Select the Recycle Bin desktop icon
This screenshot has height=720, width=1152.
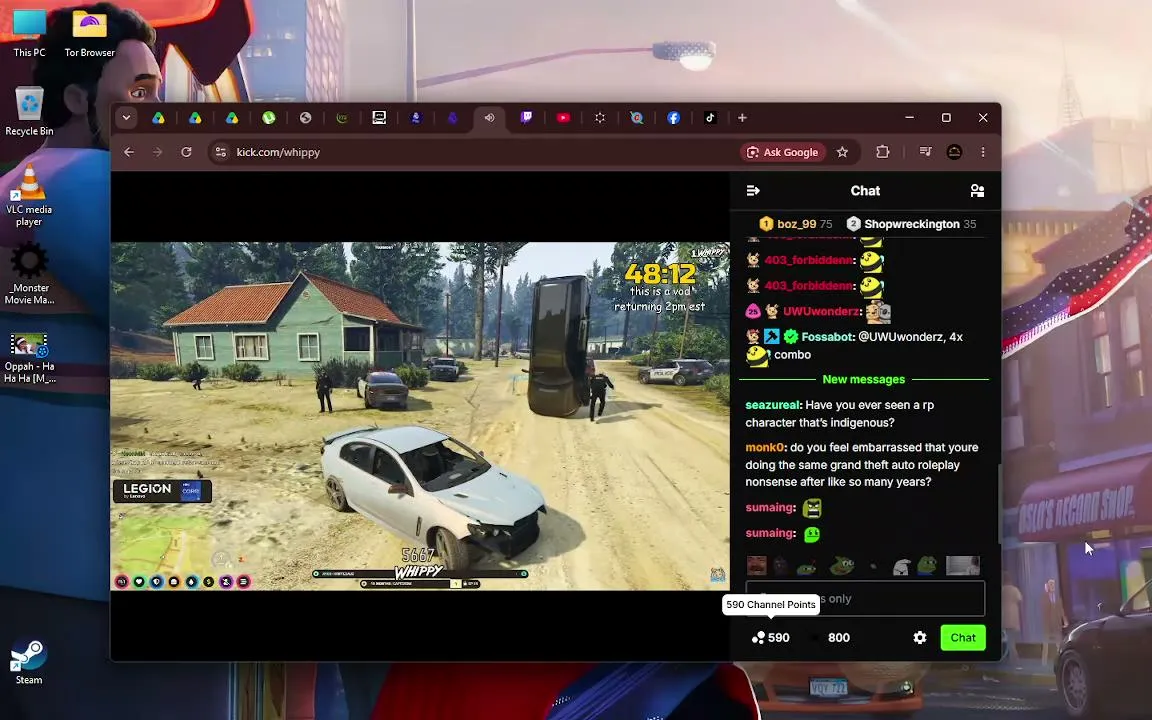pos(29,110)
